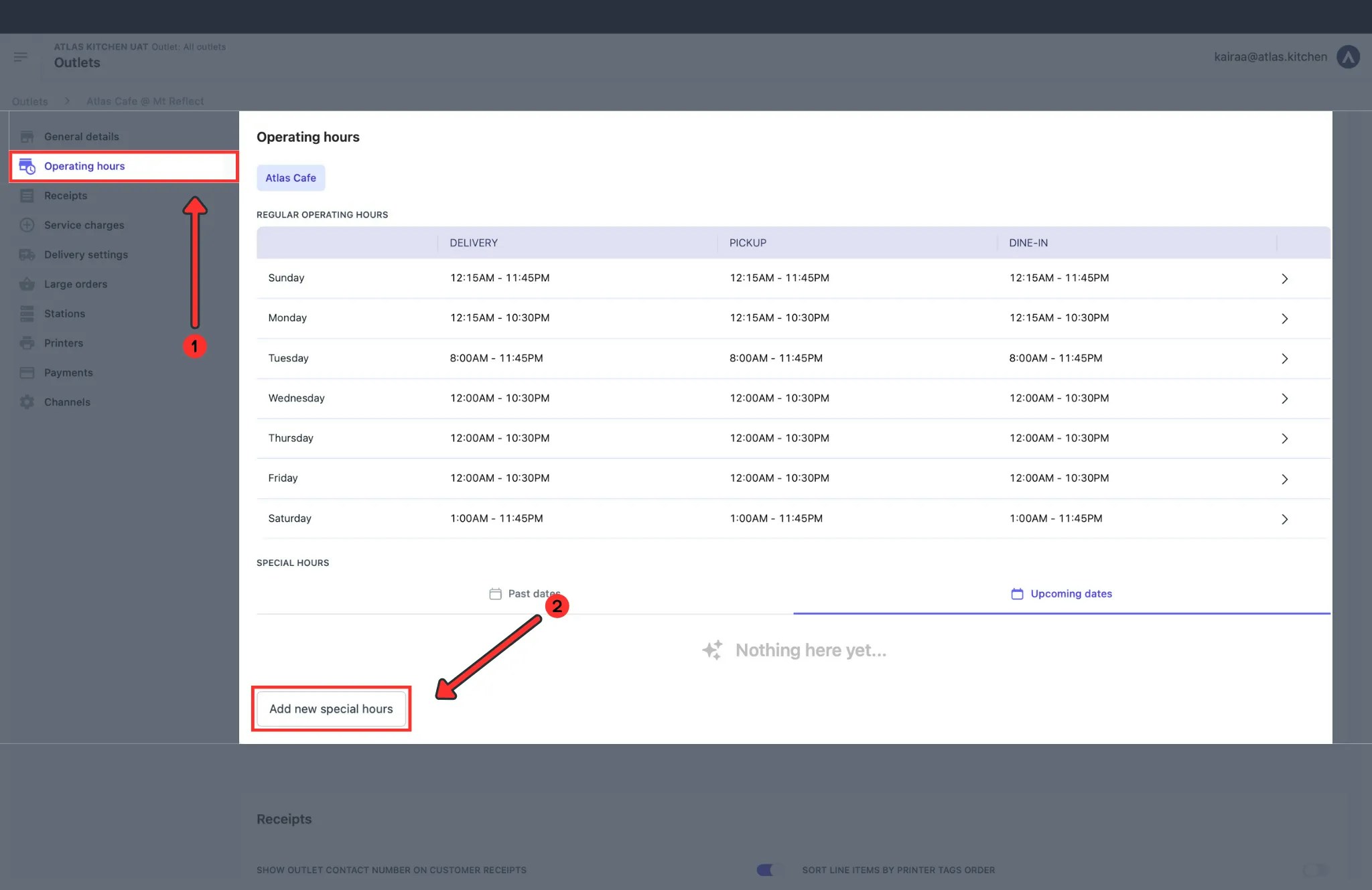This screenshot has width=1372, height=890.
Task: Open the hamburger menu at top left
Action: [20, 57]
